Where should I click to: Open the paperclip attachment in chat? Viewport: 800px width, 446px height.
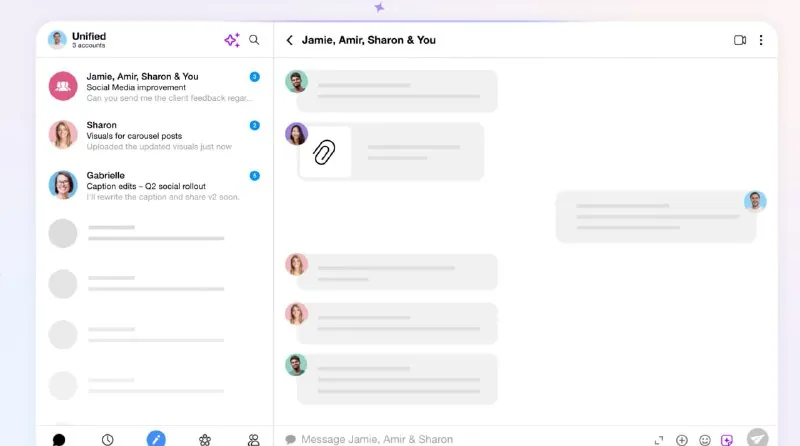[x=324, y=152]
